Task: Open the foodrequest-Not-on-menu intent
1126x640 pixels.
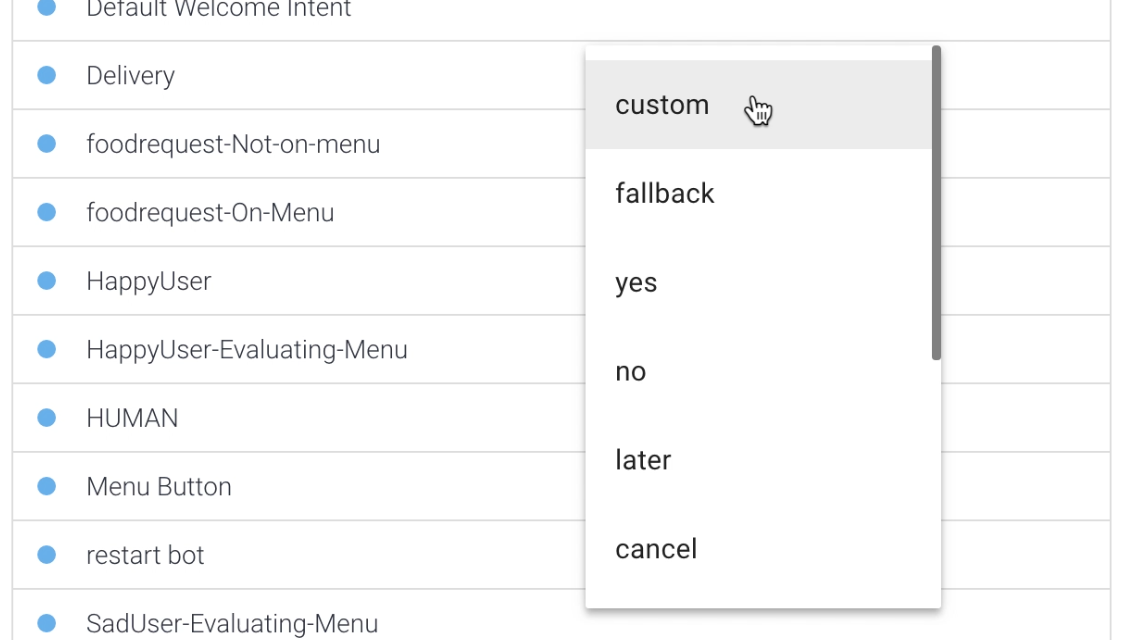Action: pyautogui.click(x=233, y=144)
